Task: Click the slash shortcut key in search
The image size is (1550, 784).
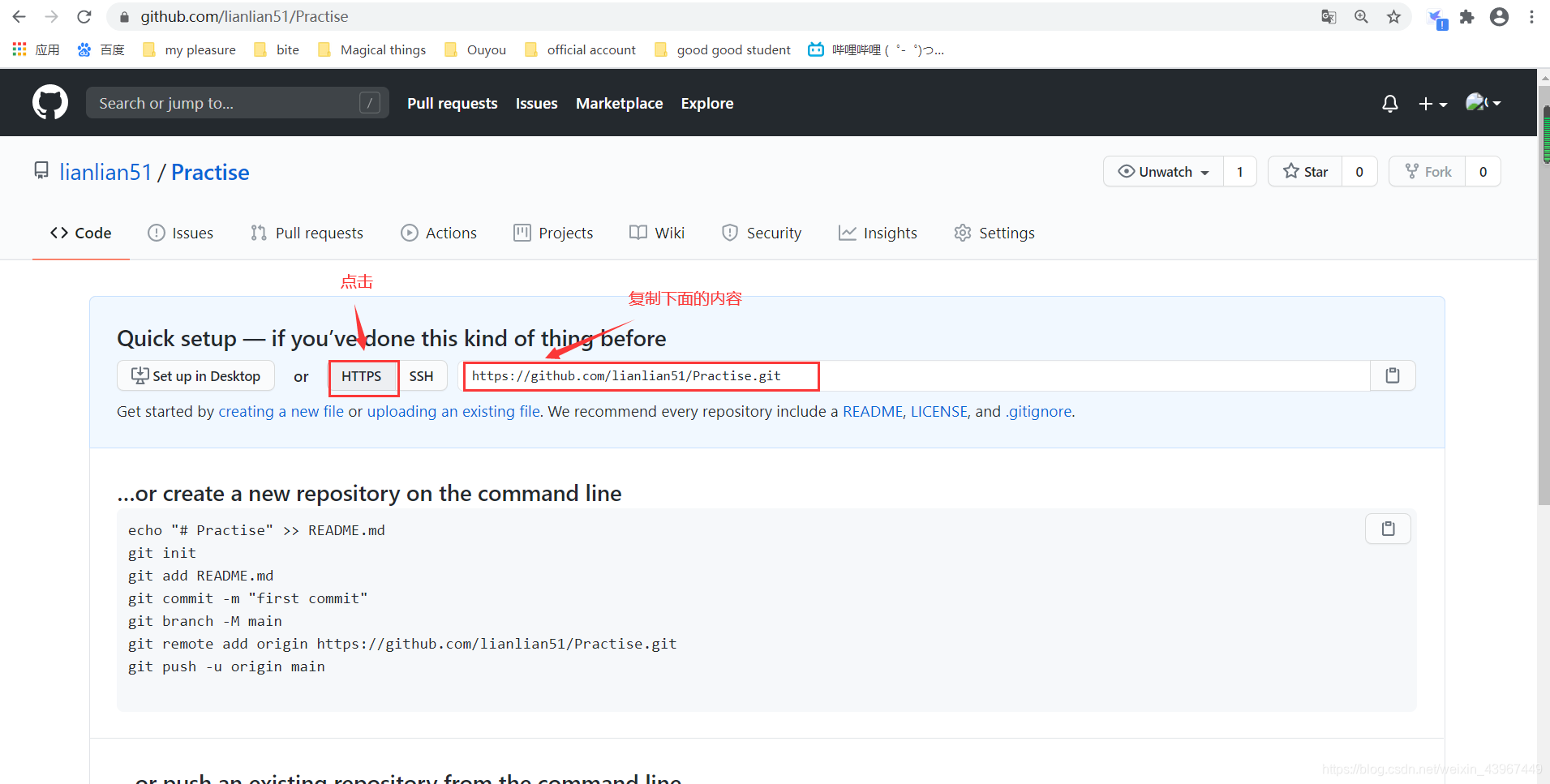Action: 370,103
